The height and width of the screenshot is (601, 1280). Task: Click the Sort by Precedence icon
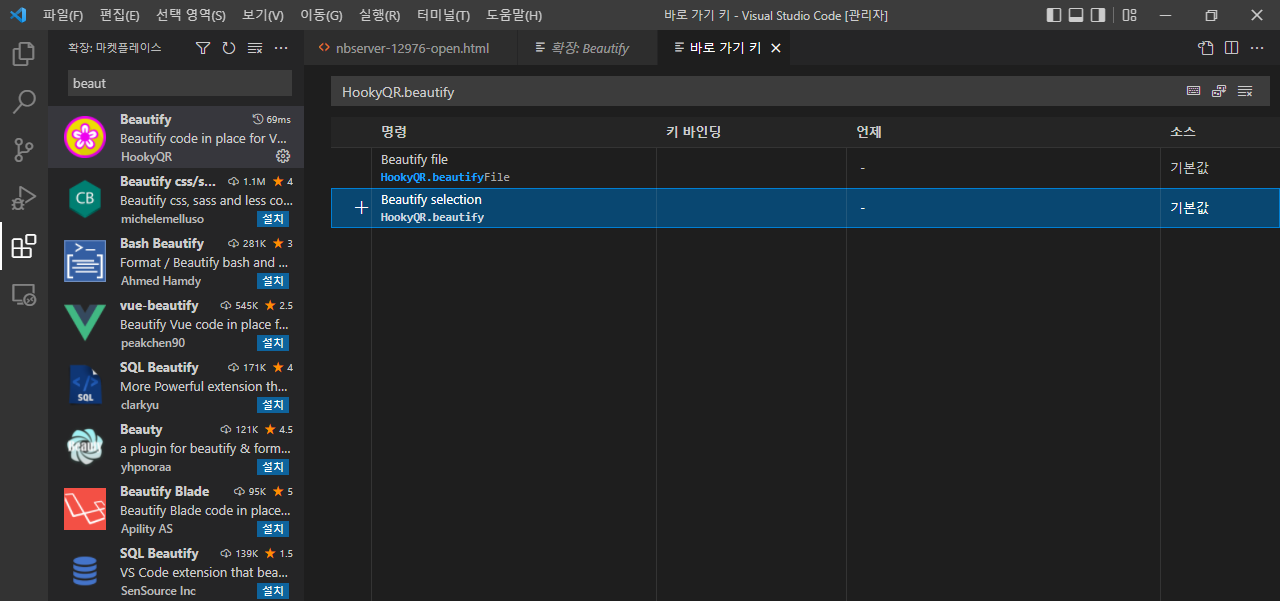(1218, 90)
